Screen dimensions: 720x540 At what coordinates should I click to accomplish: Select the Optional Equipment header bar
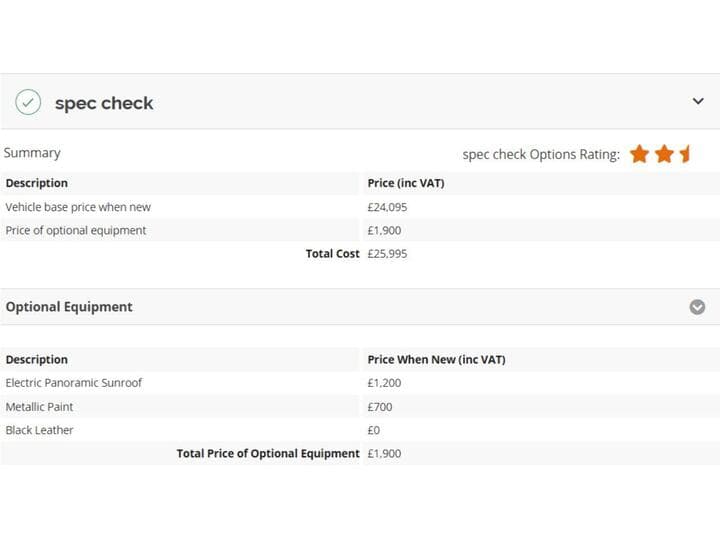[360, 307]
